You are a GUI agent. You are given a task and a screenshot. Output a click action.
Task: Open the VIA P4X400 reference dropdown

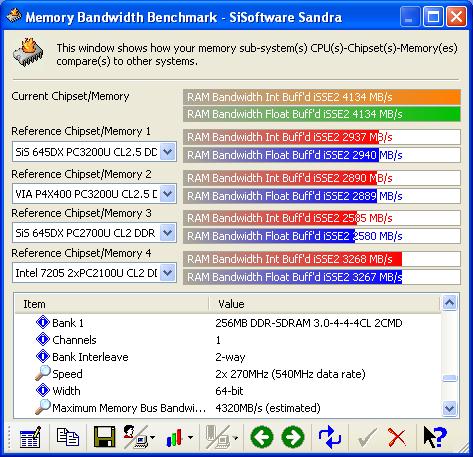(x=168, y=194)
